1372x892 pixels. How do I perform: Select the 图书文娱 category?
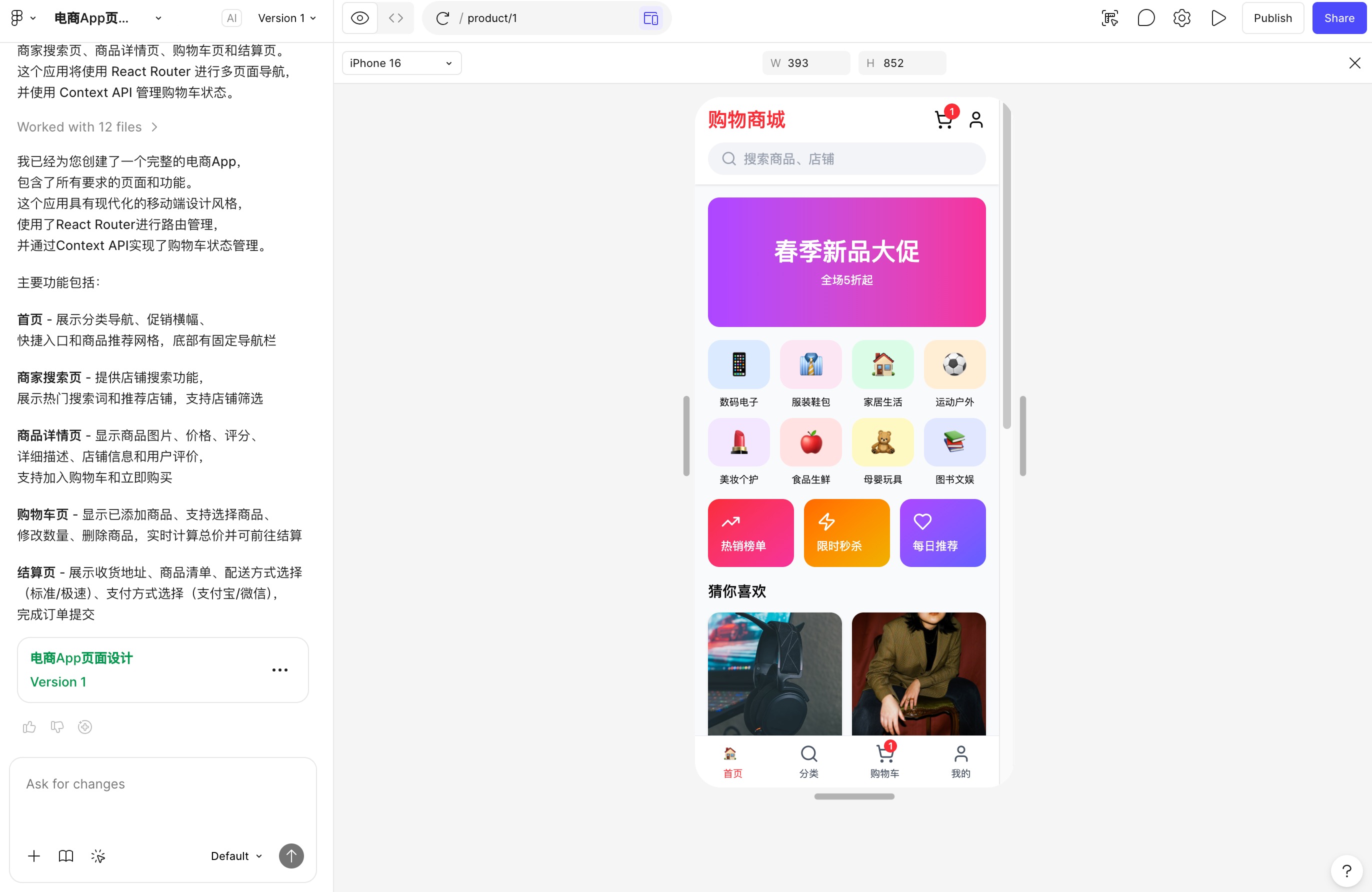click(954, 452)
